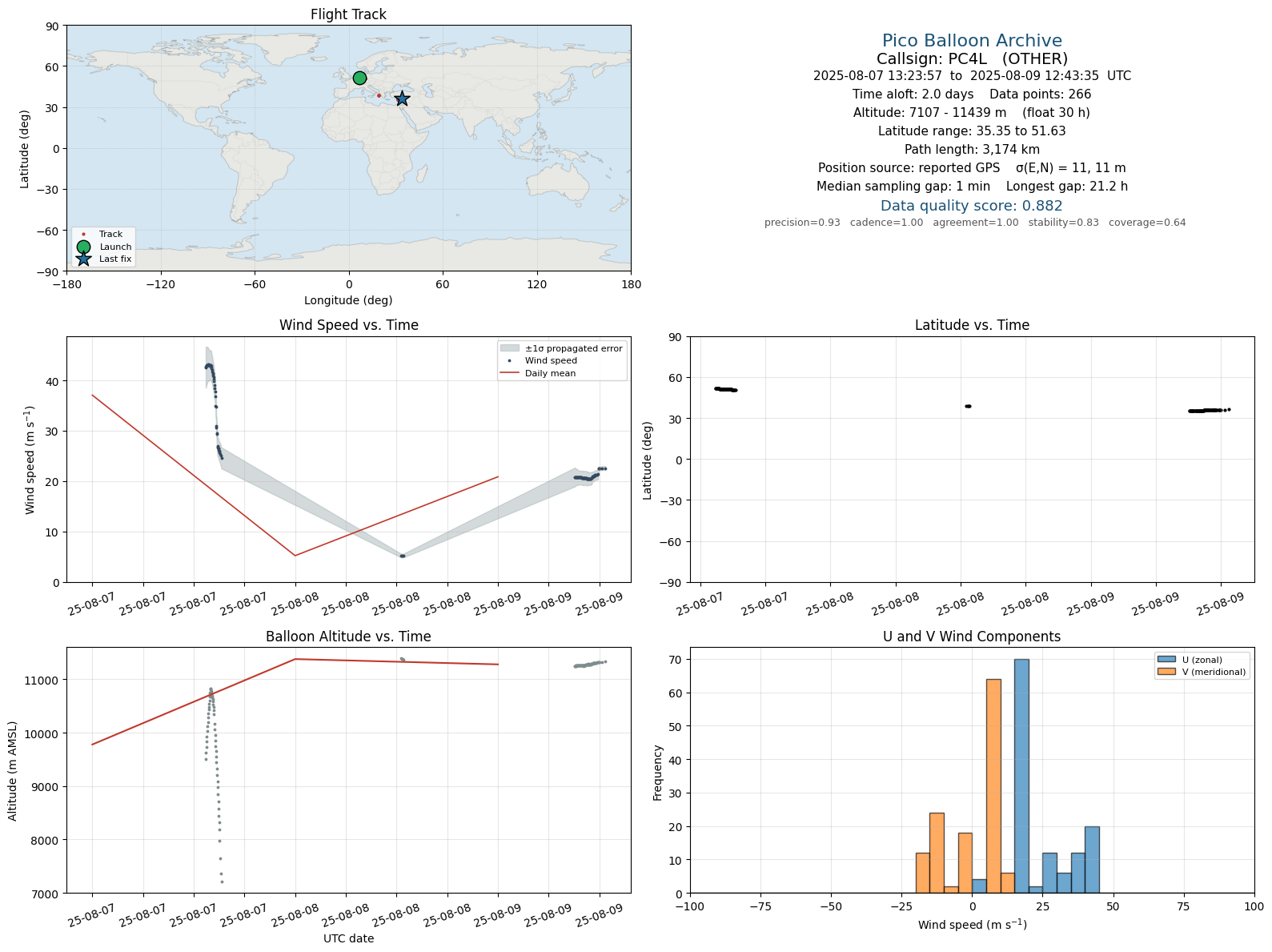Pick the orange V (meridional) legend swatch
The width and height of the screenshot is (1272, 952).
coord(1166,672)
